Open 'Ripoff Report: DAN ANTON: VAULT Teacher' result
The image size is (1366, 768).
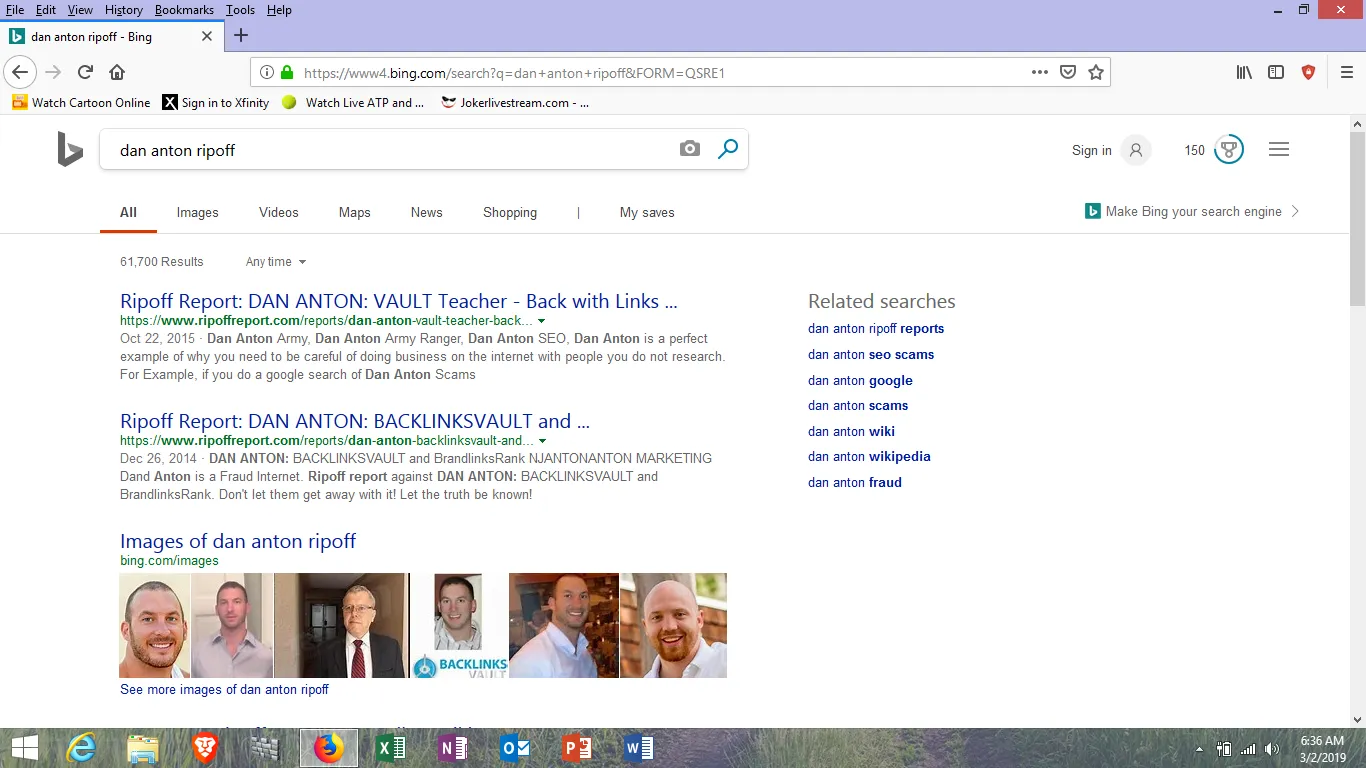click(x=398, y=301)
